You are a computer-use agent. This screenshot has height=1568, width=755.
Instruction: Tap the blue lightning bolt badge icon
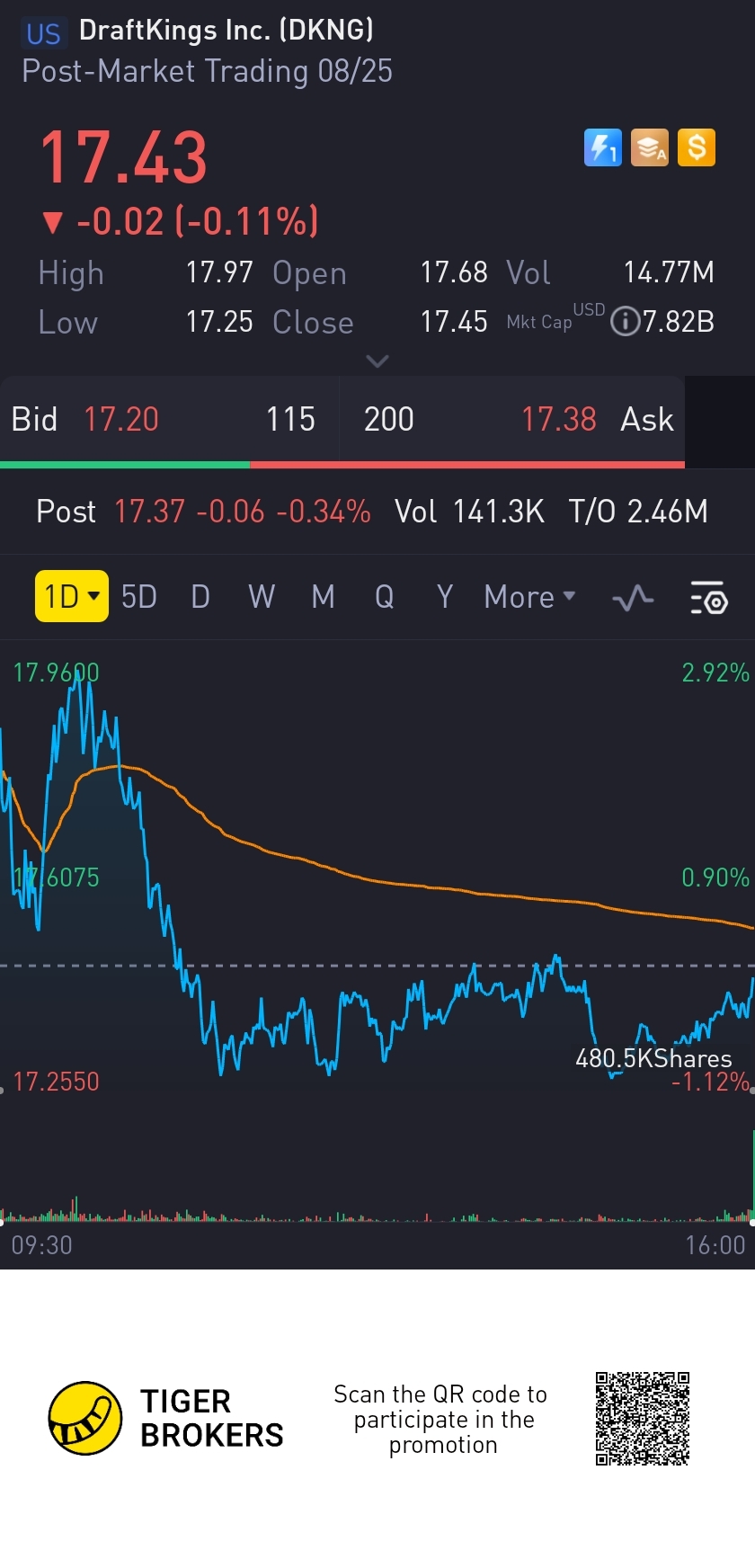click(603, 147)
